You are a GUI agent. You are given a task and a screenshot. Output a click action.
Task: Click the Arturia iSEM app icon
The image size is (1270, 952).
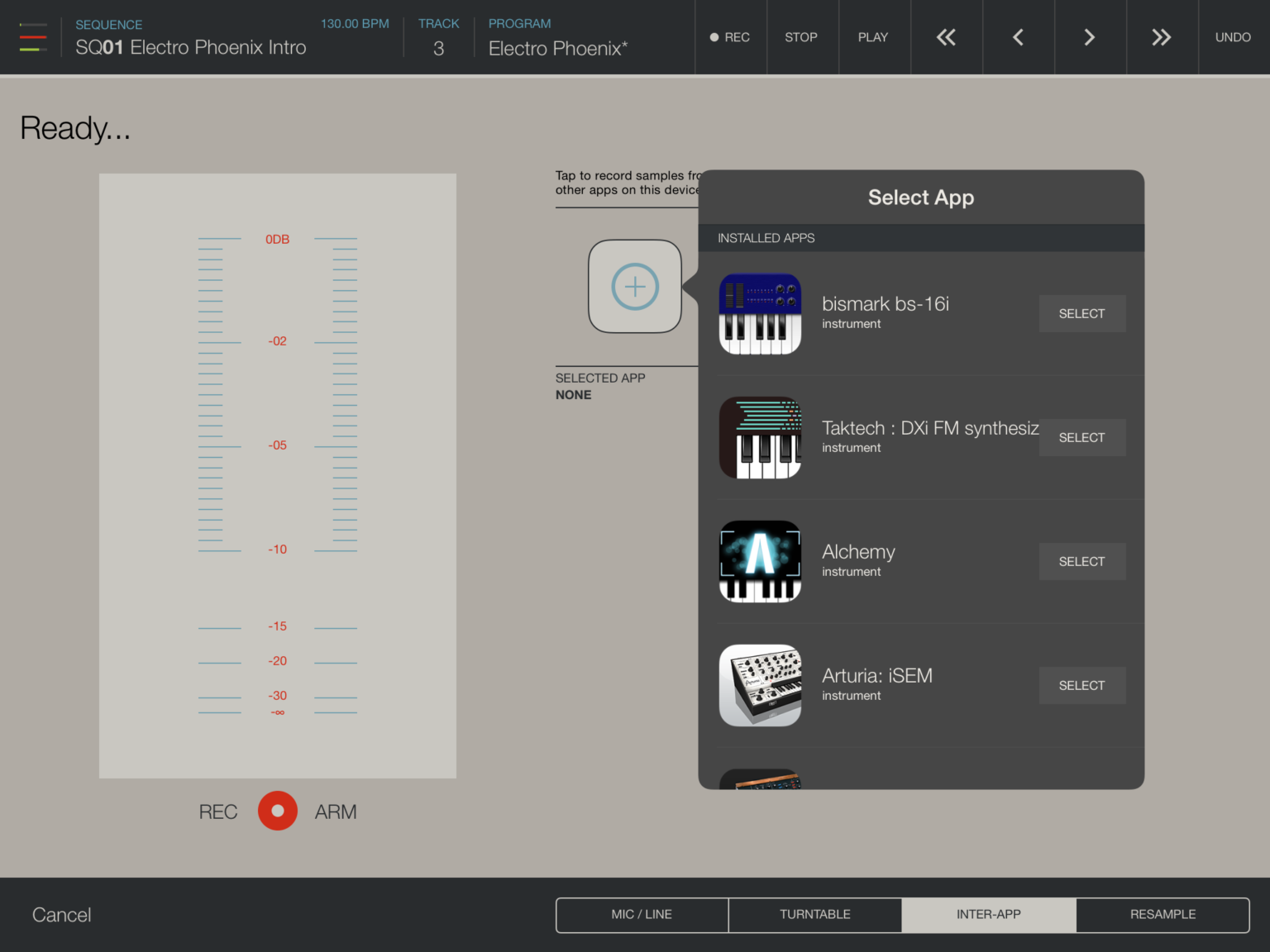pyautogui.click(x=760, y=686)
